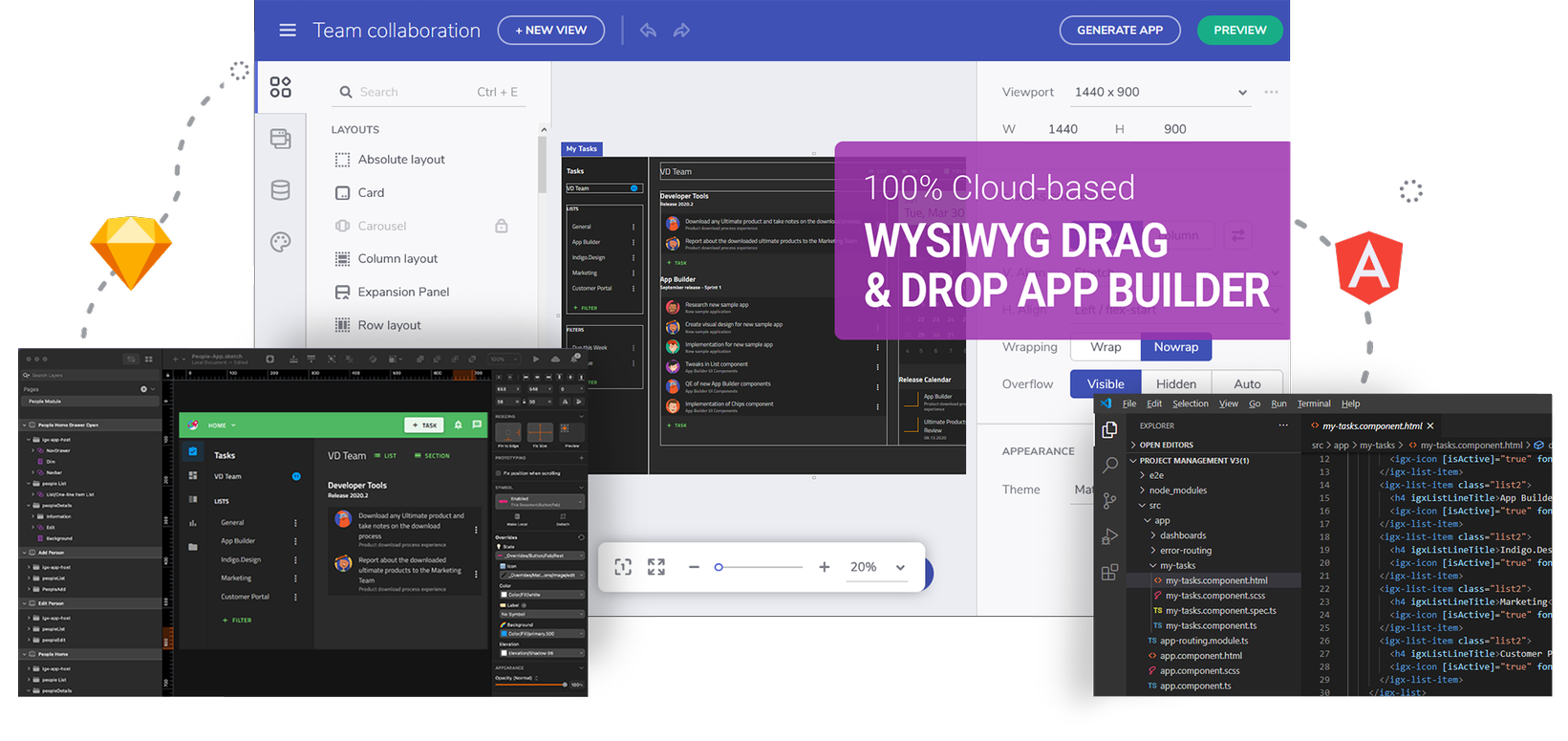Open the Selection menu in VS Code
The height and width of the screenshot is (741, 1568).
point(1191,403)
